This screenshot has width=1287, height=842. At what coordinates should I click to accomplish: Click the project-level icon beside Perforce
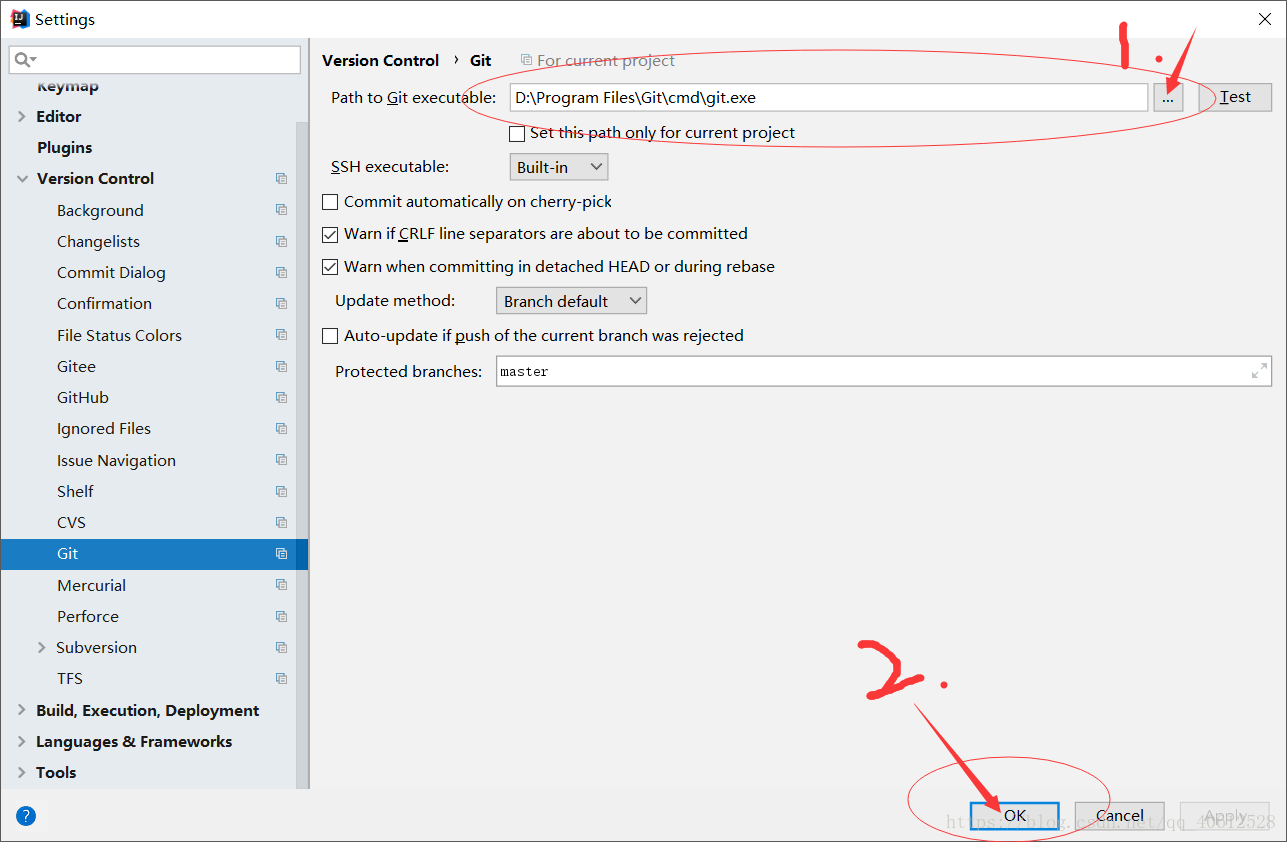[x=281, y=616]
